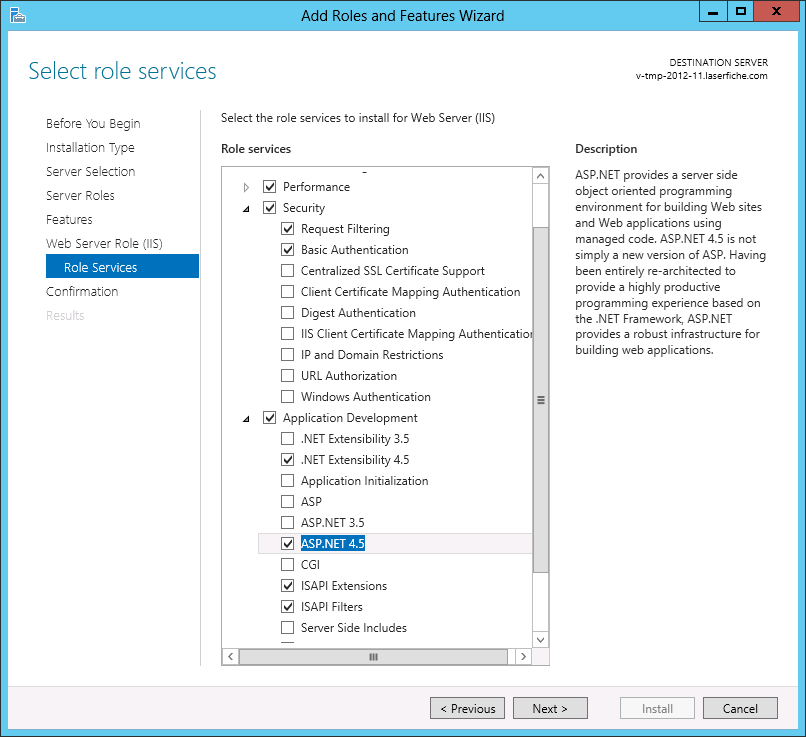
Task: Enable the Windows Authentication checkbox
Action: click(288, 397)
